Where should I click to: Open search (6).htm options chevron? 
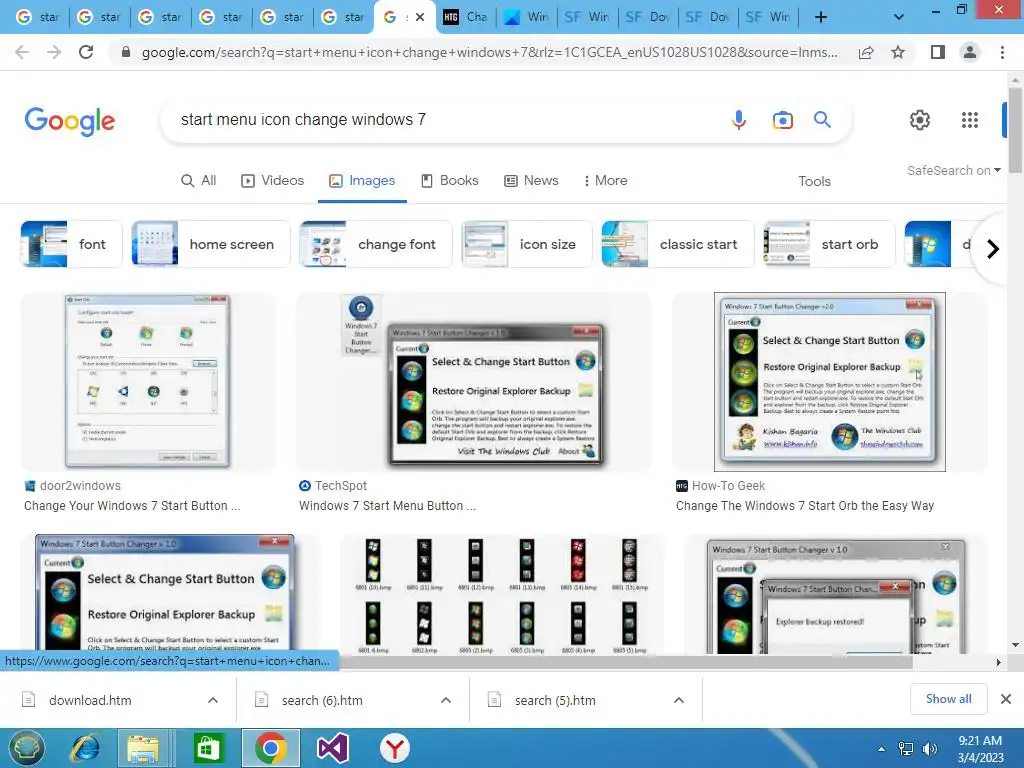click(446, 700)
